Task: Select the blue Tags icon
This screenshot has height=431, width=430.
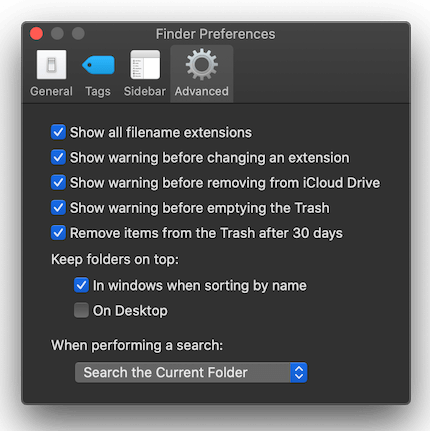Action: pyautogui.click(x=98, y=65)
